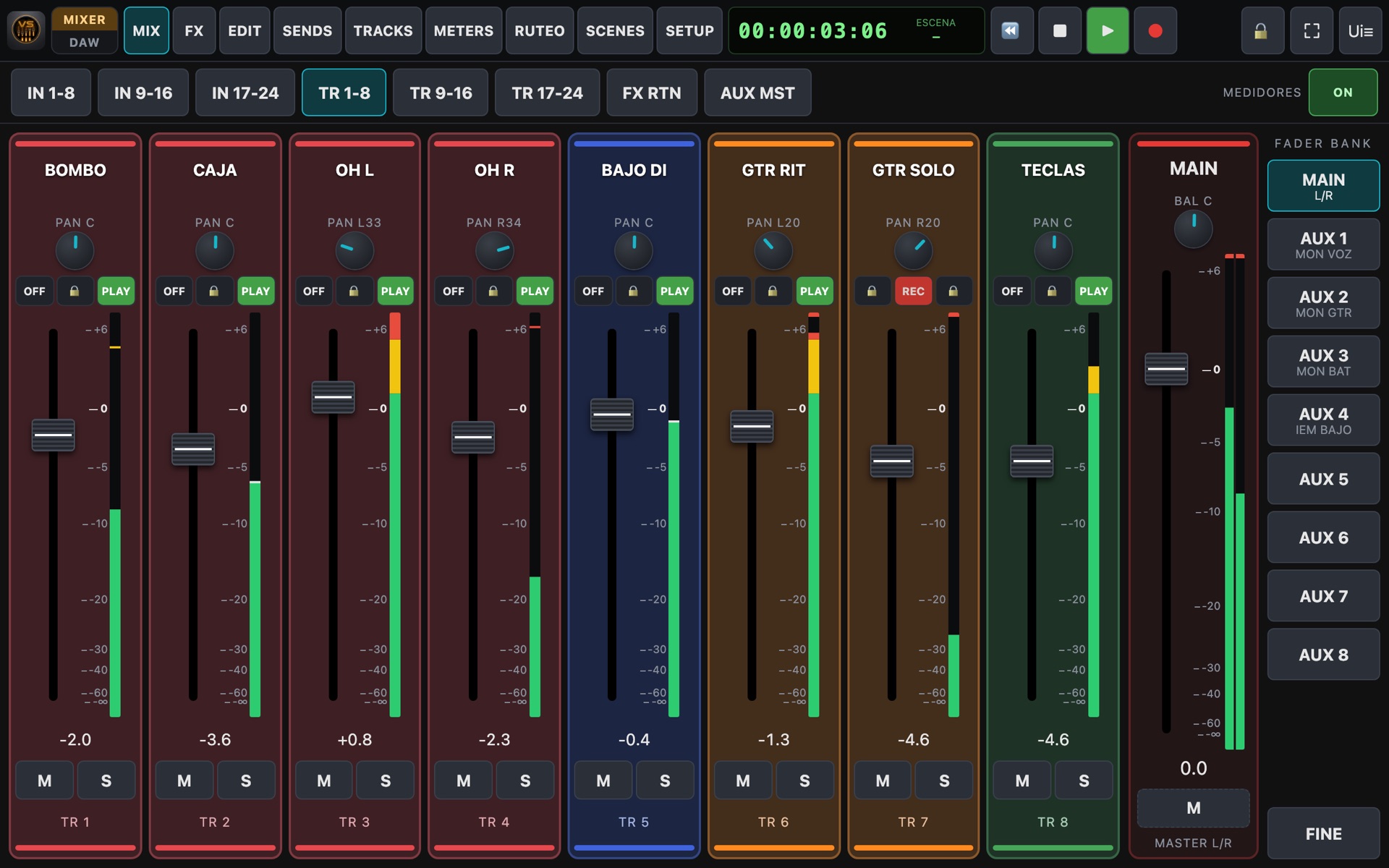Viewport: 1389px width, 868px height.
Task: Stop playback with the stop button
Action: pos(1059,30)
